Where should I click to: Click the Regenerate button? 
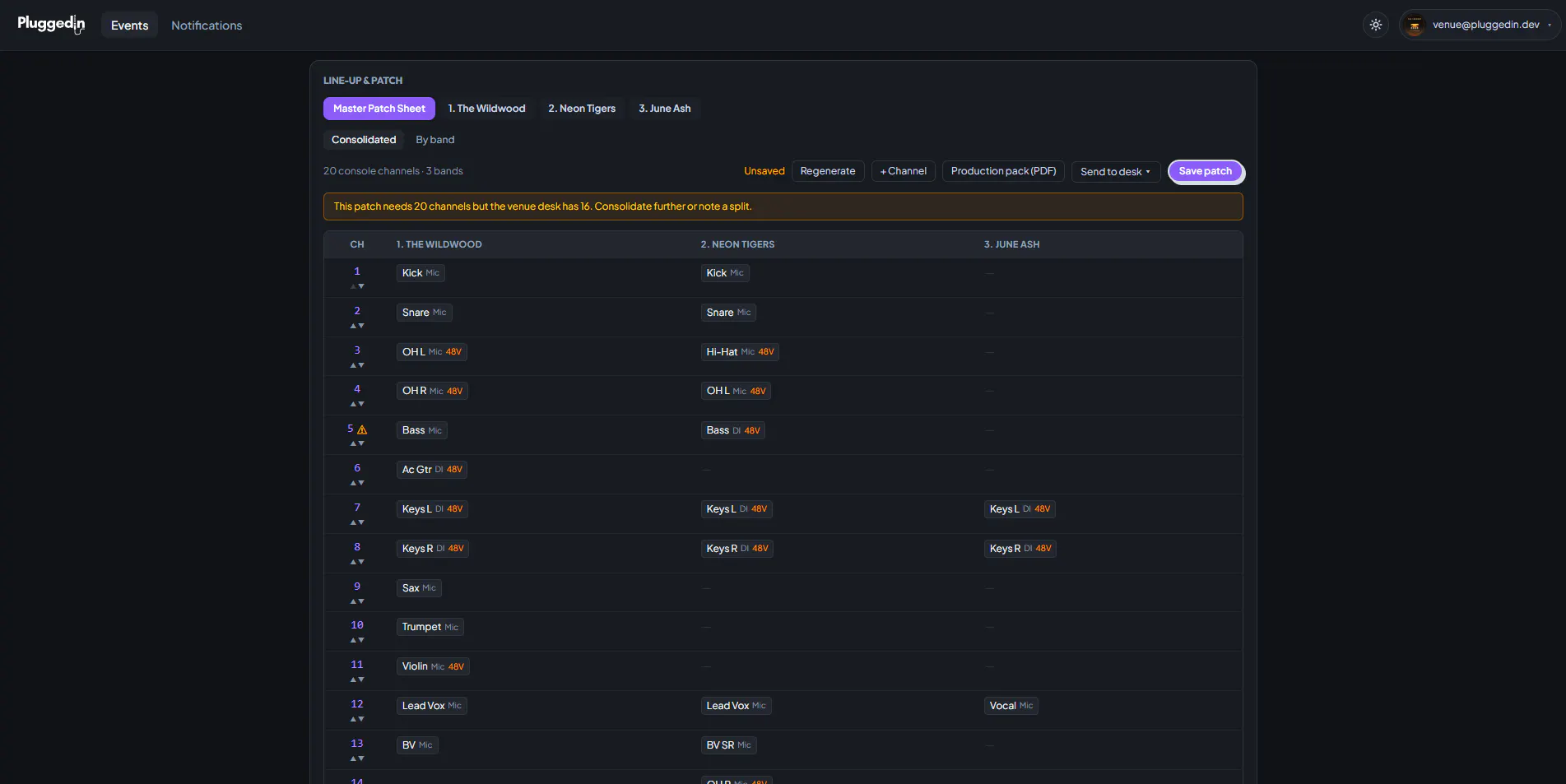(828, 171)
